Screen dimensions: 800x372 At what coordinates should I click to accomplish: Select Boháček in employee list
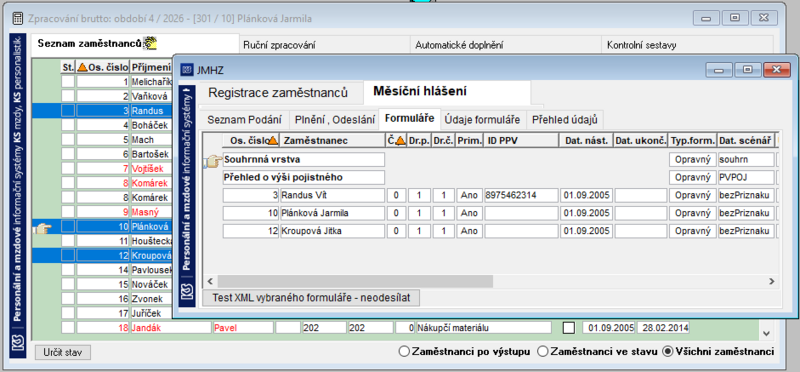[x=152, y=125]
